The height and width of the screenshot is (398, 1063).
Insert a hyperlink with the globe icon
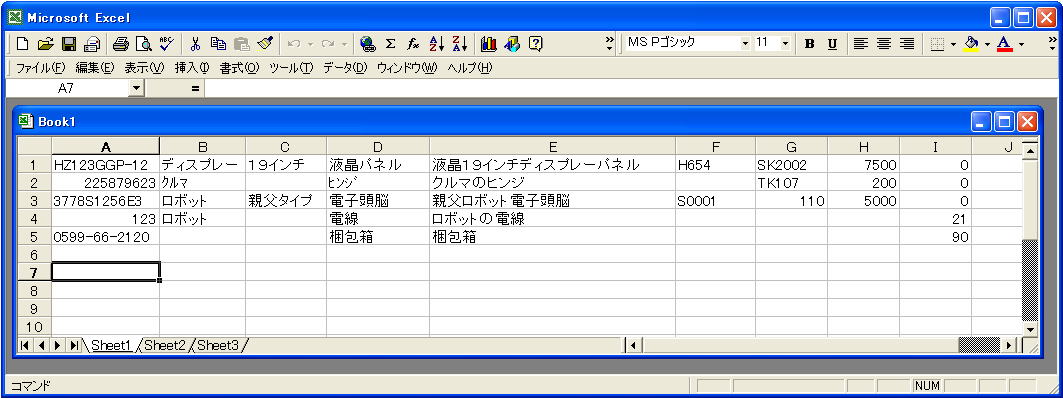coord(368,44)
